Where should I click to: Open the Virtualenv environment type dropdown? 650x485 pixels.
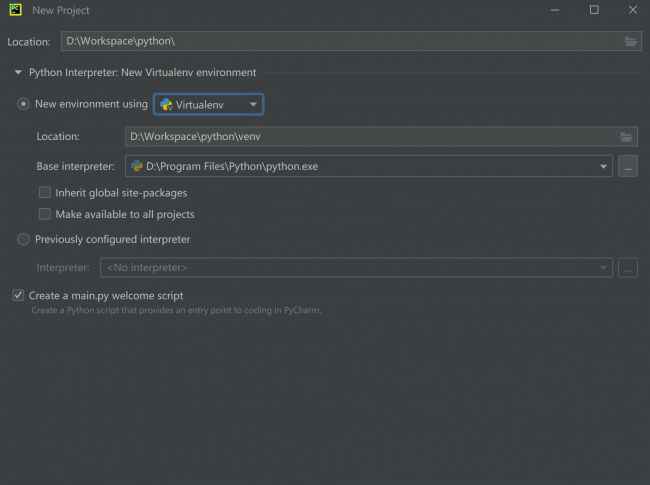pyautogui.click(x=209, y=104)
